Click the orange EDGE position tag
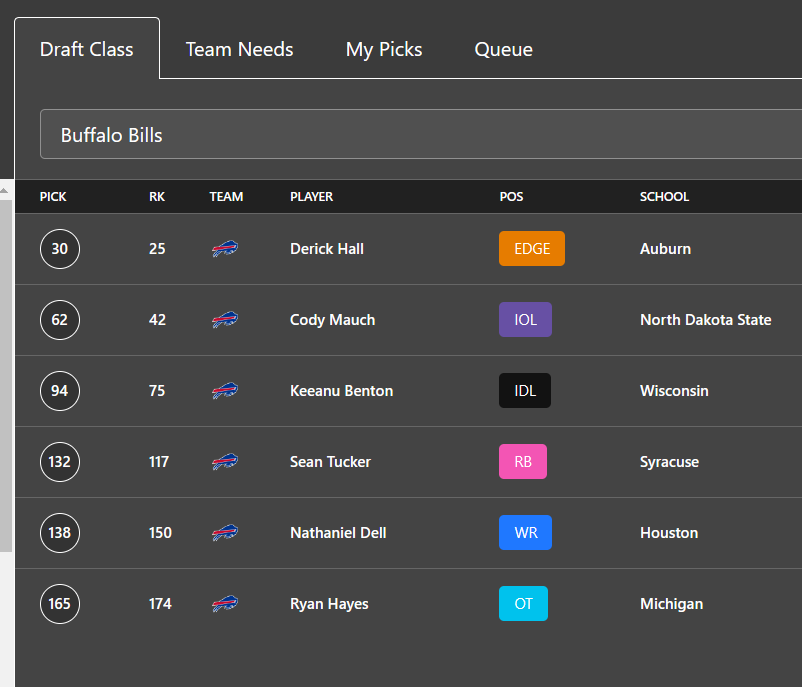802x687 pixels. [x=532, y=249]
